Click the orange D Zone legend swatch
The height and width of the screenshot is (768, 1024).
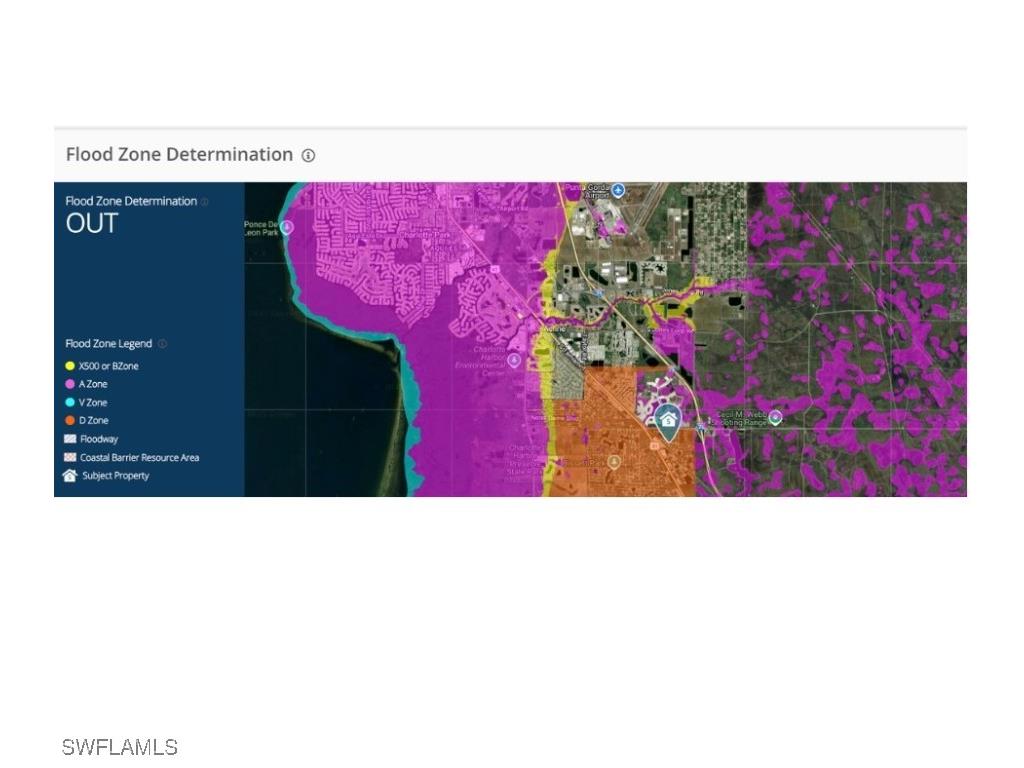(x=70, y=421)
